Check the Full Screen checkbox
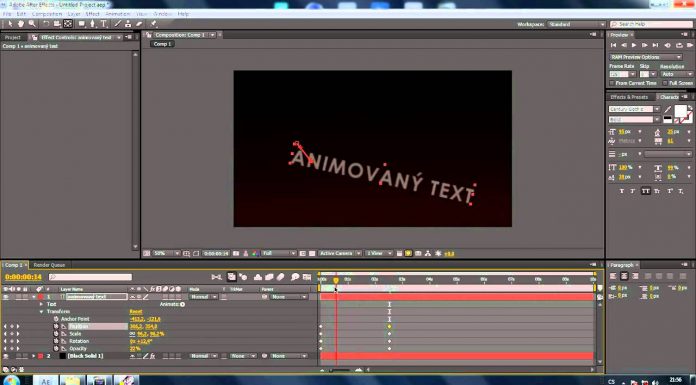 pos(665,83)
